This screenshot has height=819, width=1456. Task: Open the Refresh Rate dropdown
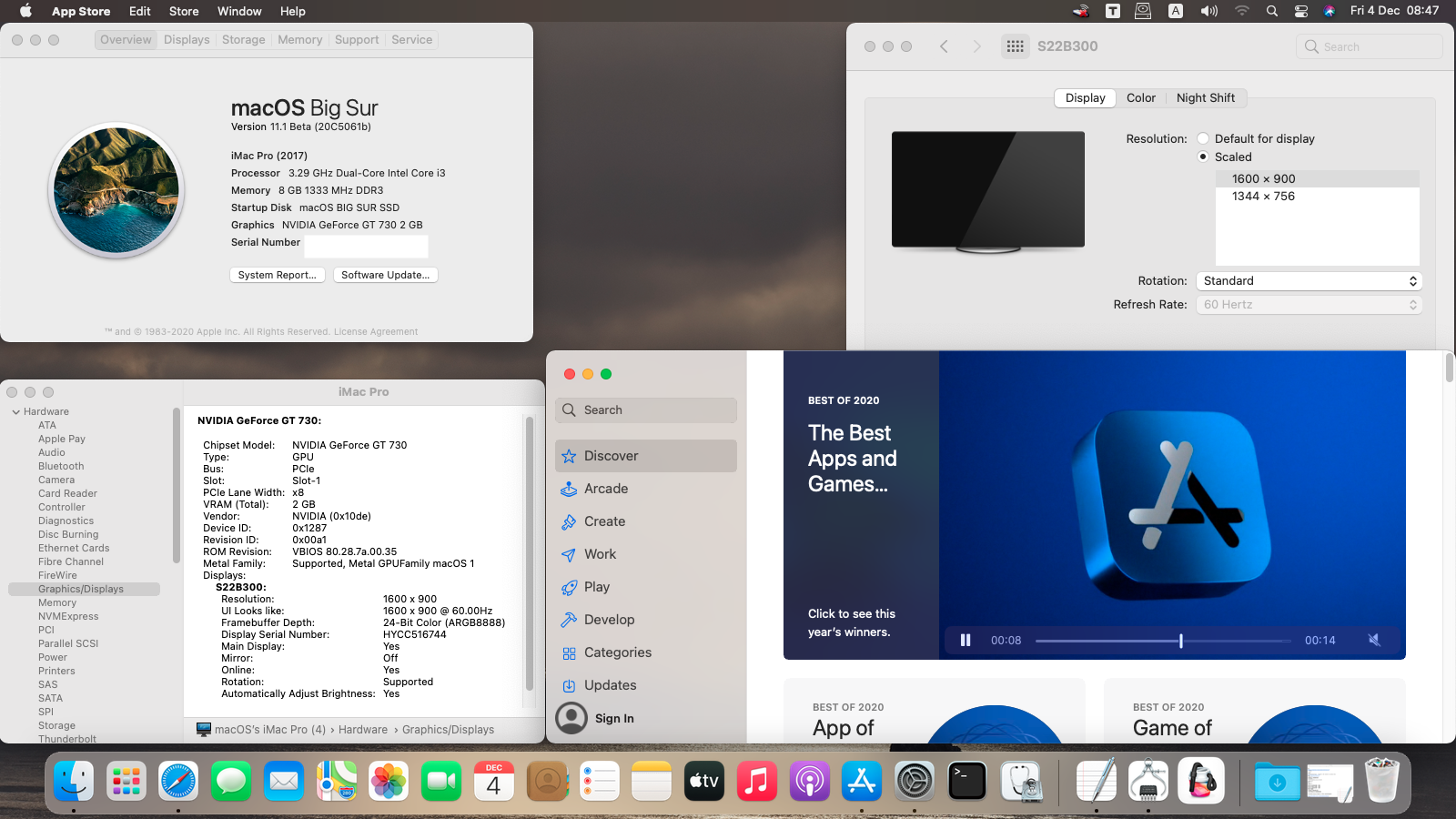pyautogui.click(x=1309, y=305)
